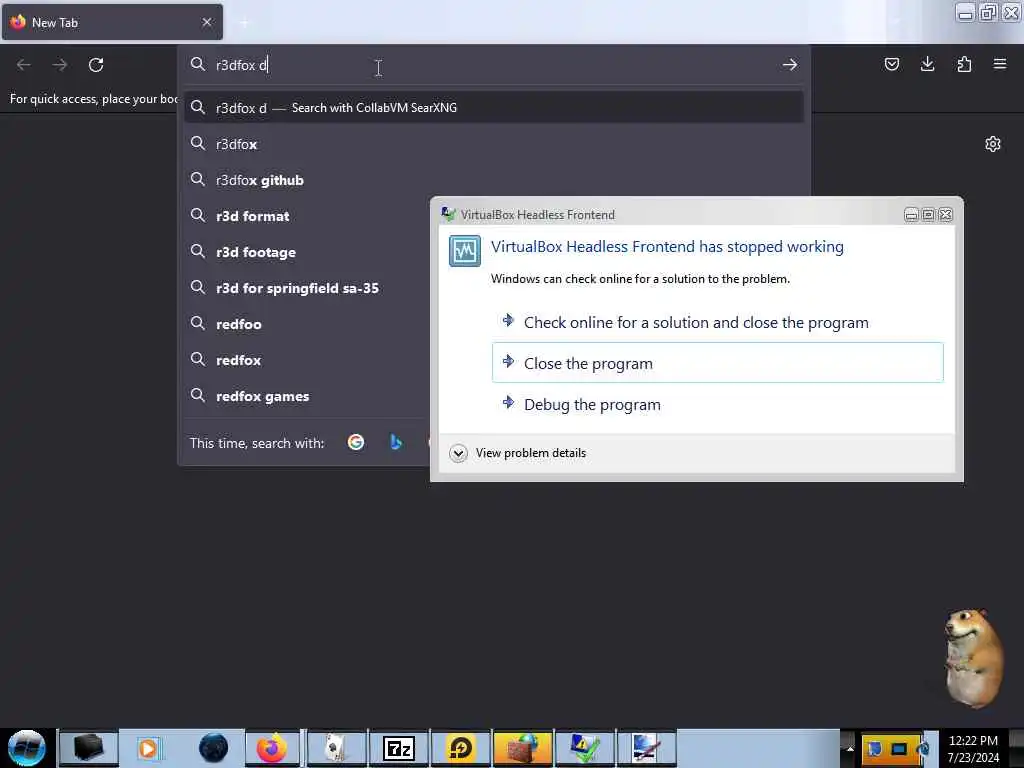Open the Solitaire cards taskbar icon
The image size is (1024, 768).
(x=336, y=748)
